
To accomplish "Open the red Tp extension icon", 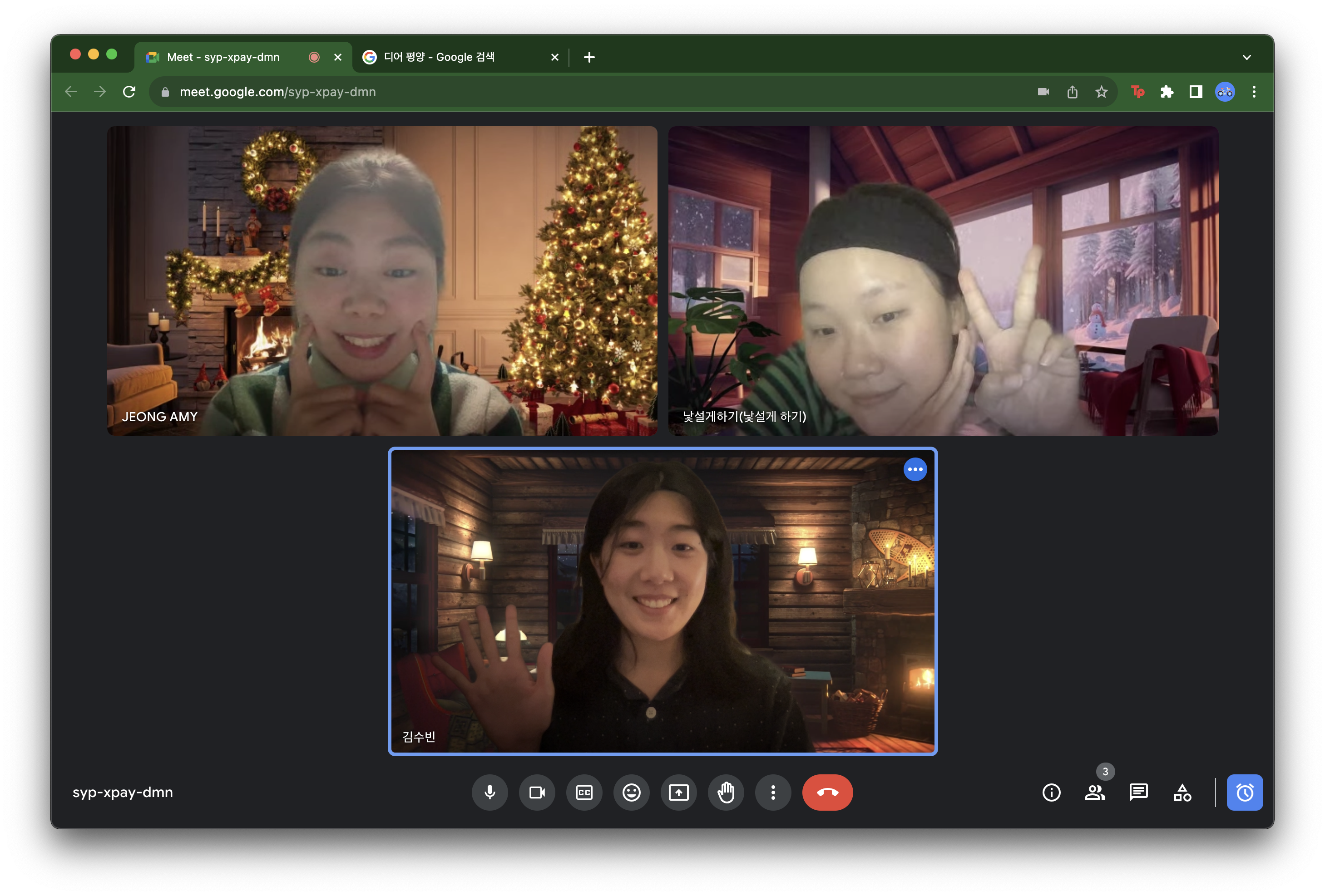I will pyautogui.click(x=1137, y=92).
